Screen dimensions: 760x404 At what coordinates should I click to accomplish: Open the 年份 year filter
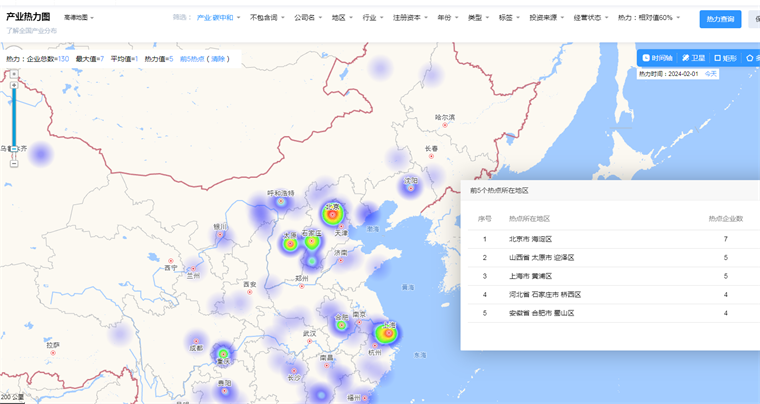[448, 17]
